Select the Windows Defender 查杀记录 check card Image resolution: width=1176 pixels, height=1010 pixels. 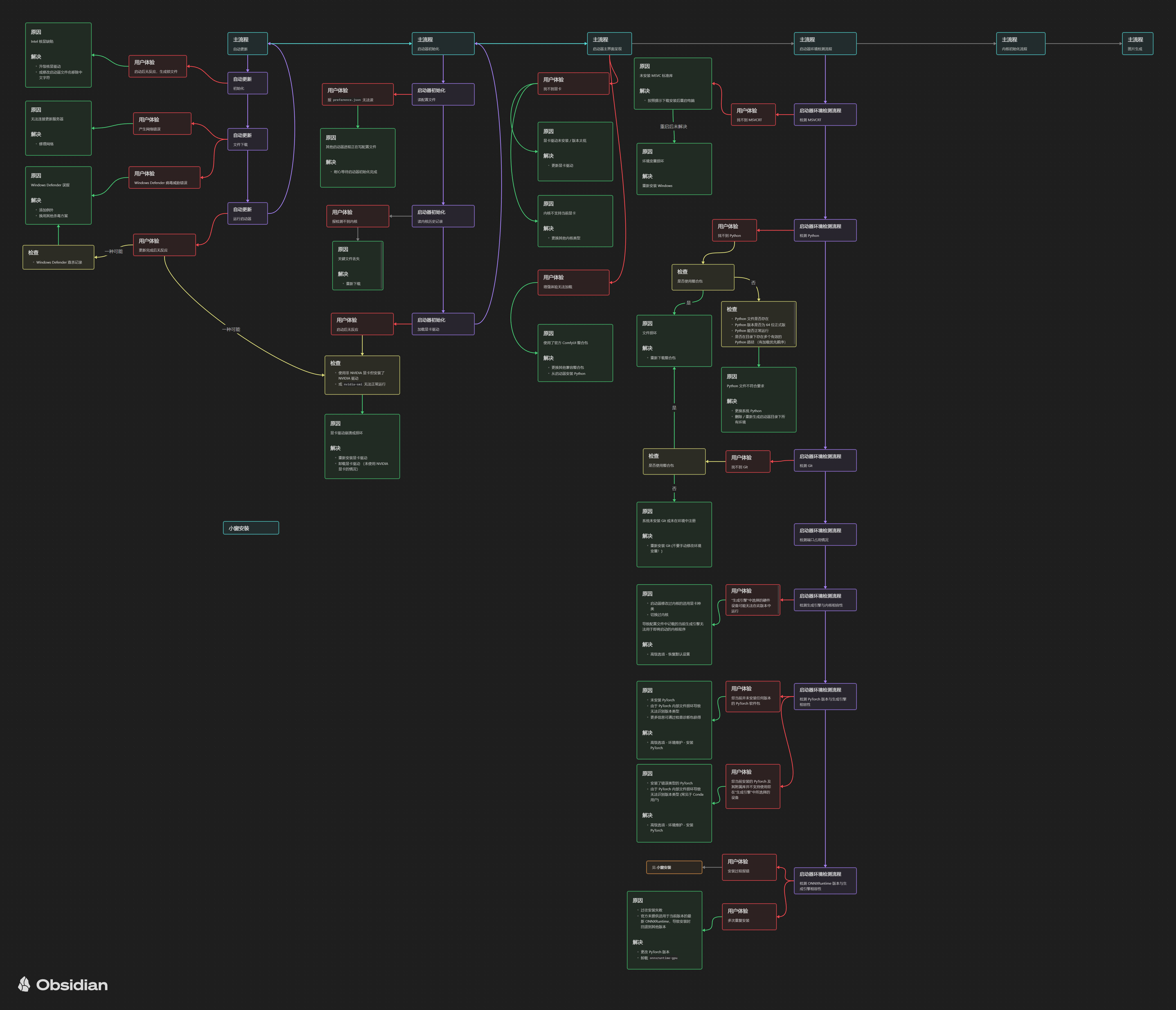(x=58, y=257)
